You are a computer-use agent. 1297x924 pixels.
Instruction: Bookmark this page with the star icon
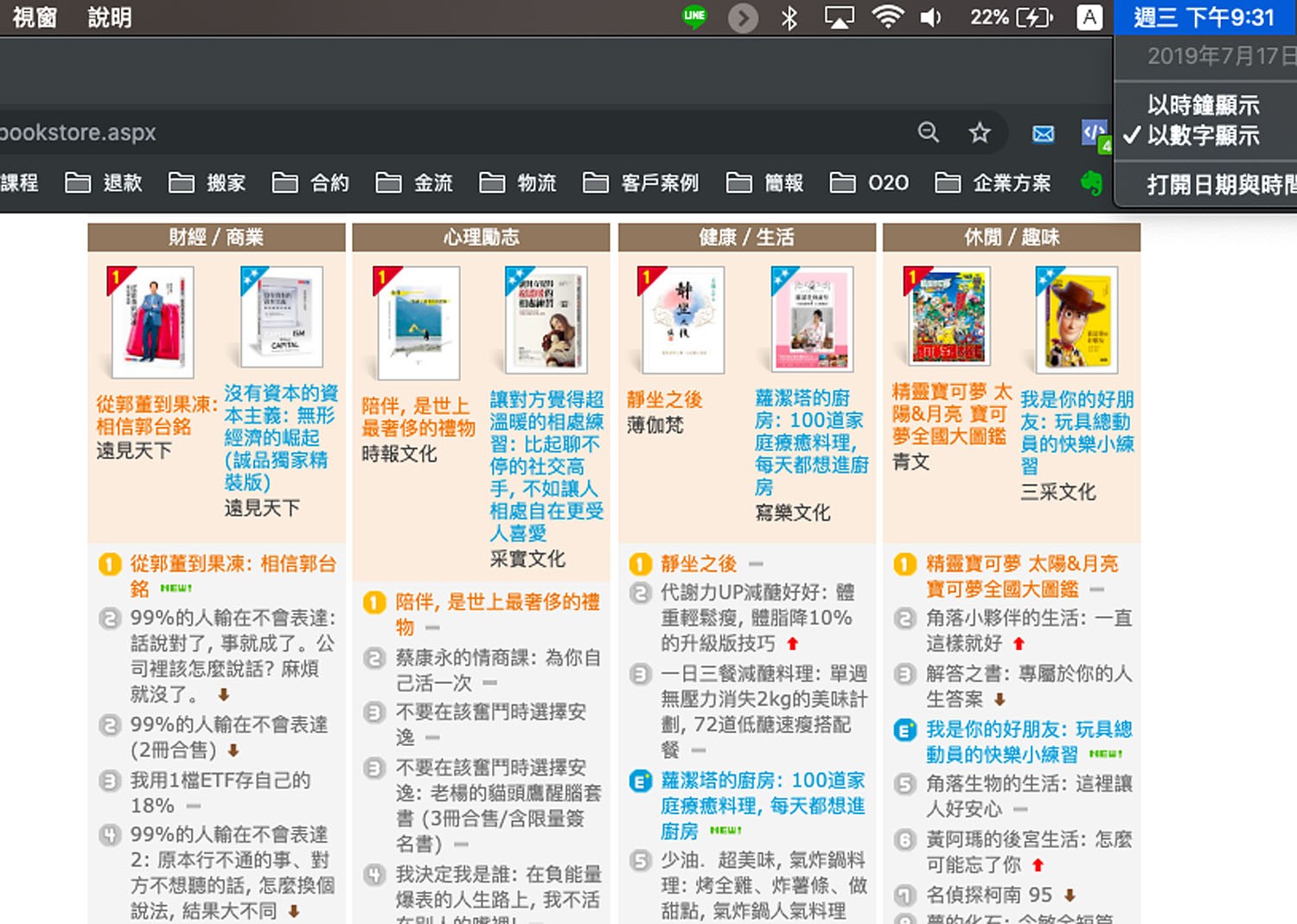coord(979,132)
